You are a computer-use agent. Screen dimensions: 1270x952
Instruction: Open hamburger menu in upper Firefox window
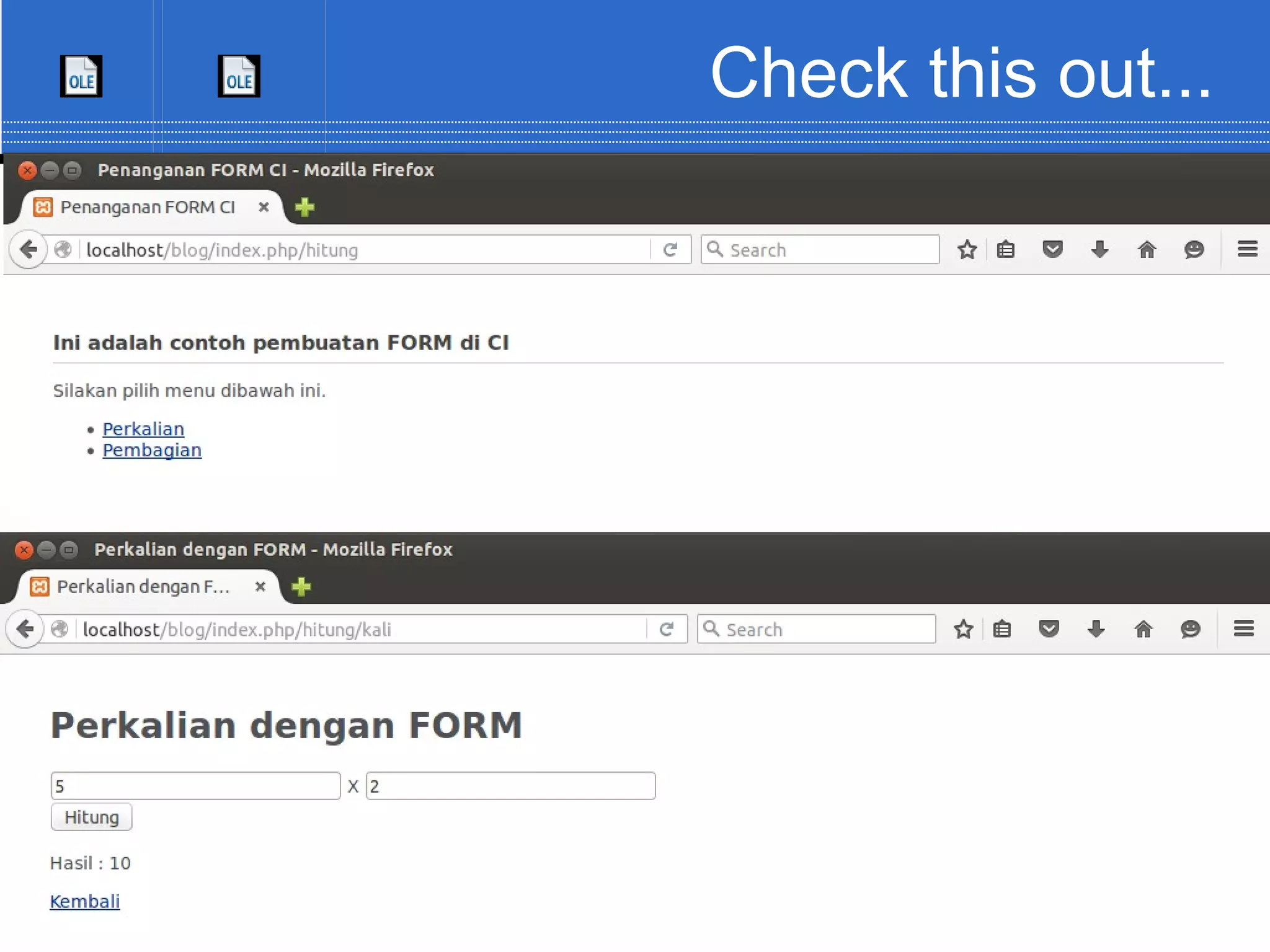click(1247, 249)
